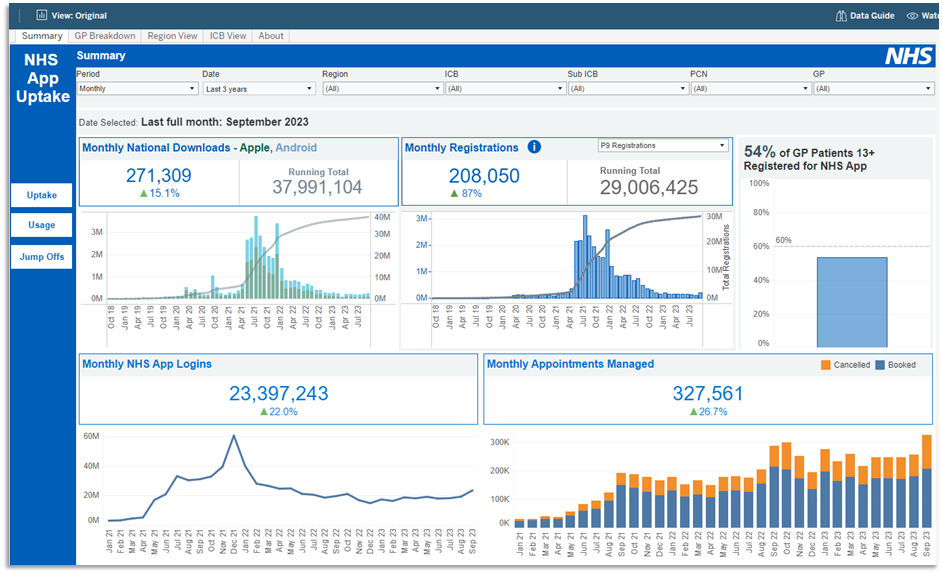Click the Monthly NHS App Logins title
This screenshot has width=942, height=574.
(x=147, y=364)
